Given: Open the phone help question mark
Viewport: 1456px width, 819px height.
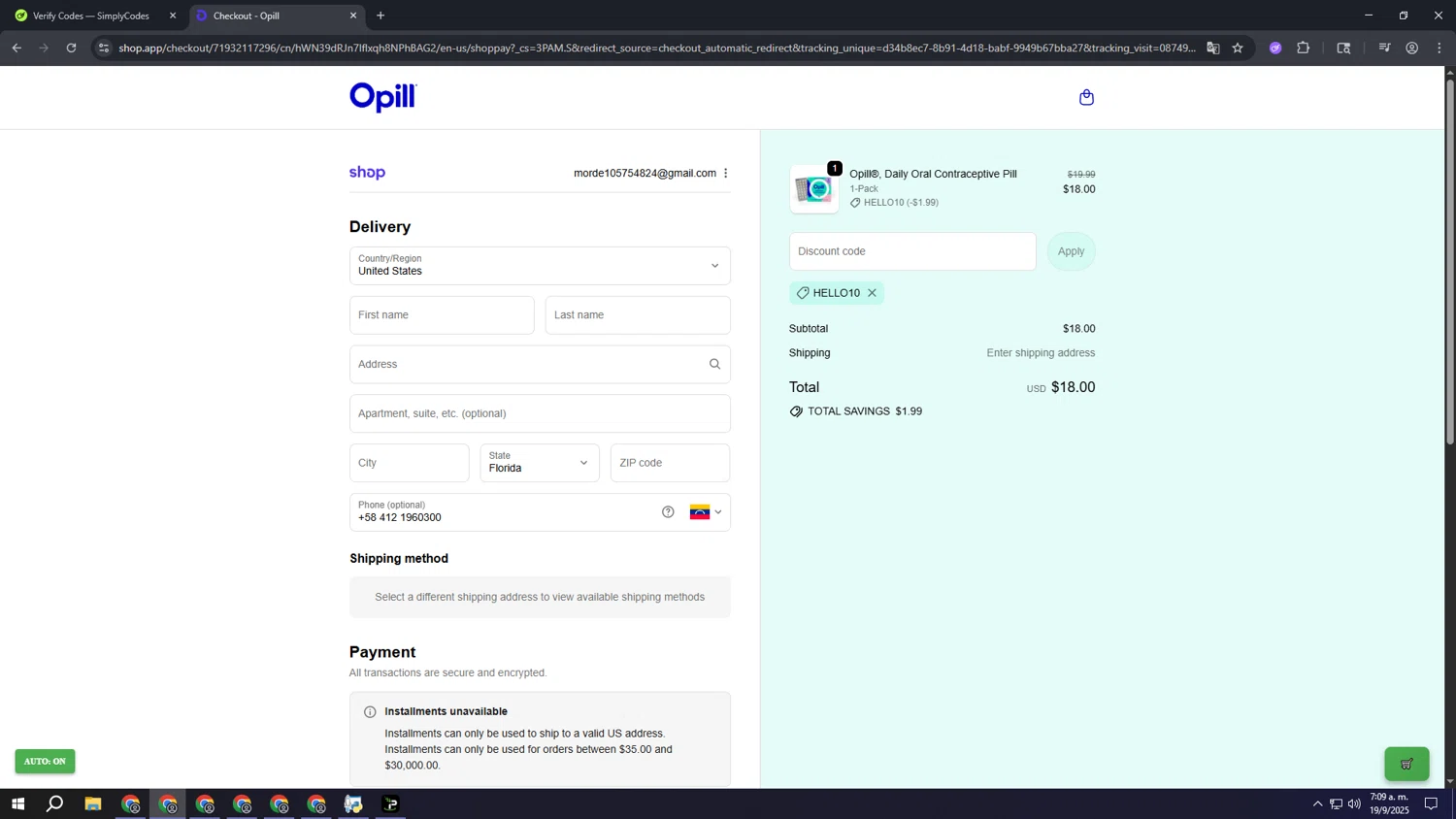Looking at the screenshot, I should click(x=668, y=512).
